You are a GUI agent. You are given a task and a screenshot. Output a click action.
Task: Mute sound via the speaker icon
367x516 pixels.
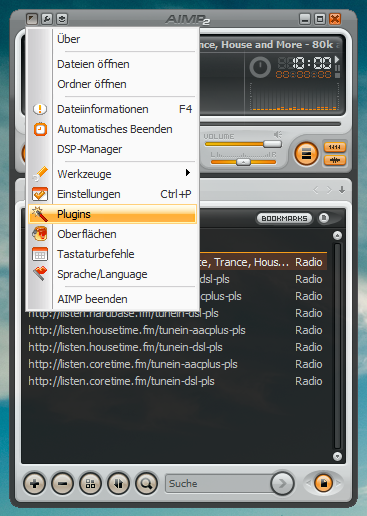(278, 134)
